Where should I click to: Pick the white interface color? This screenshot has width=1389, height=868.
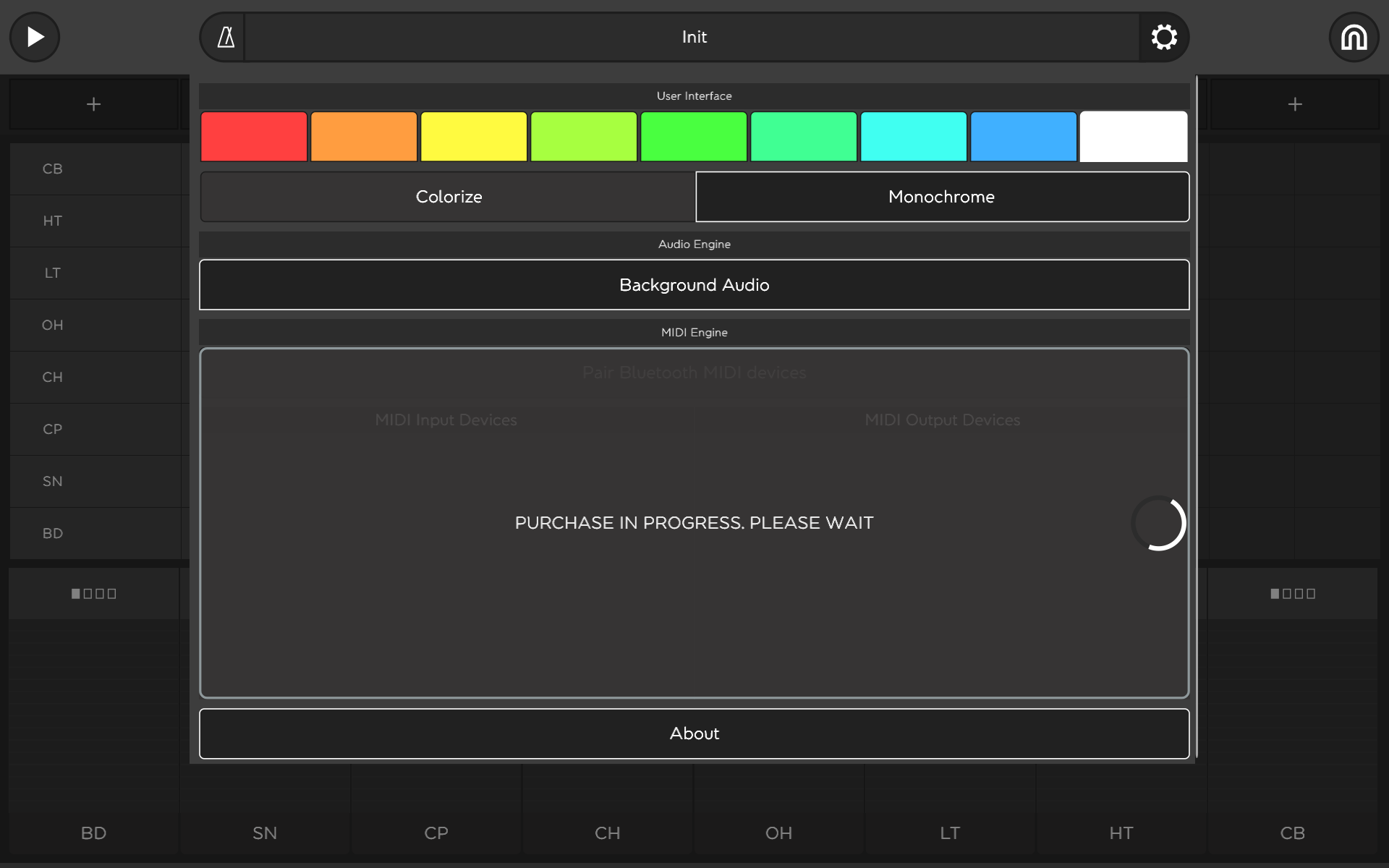[1134, 136]
